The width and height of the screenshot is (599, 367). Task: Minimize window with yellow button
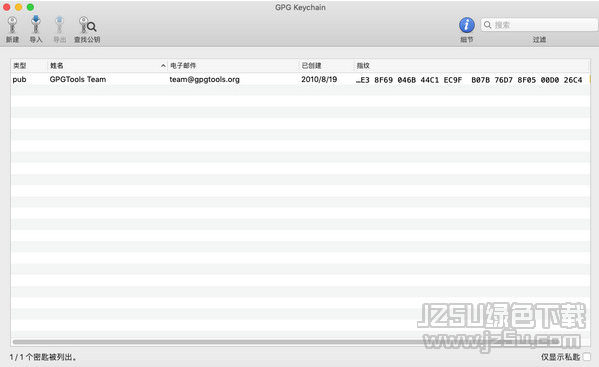click(x=18, y=7)
